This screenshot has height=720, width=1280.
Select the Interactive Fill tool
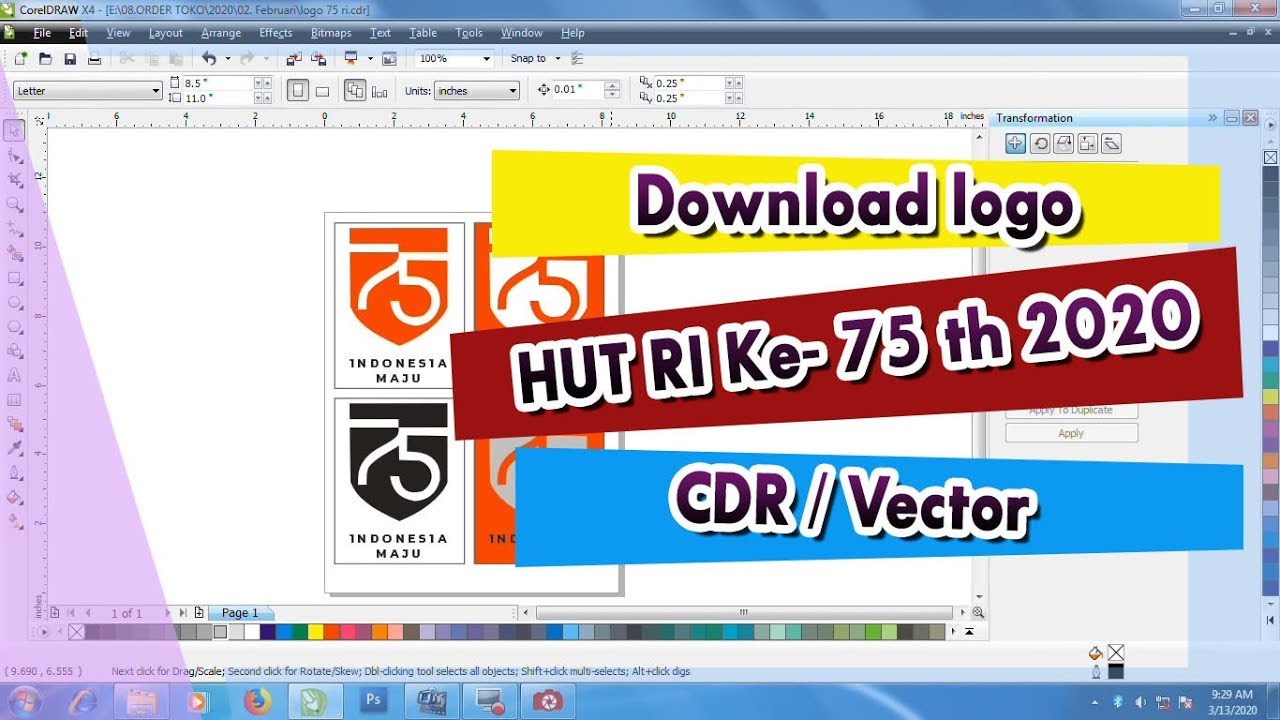[14, 521]
